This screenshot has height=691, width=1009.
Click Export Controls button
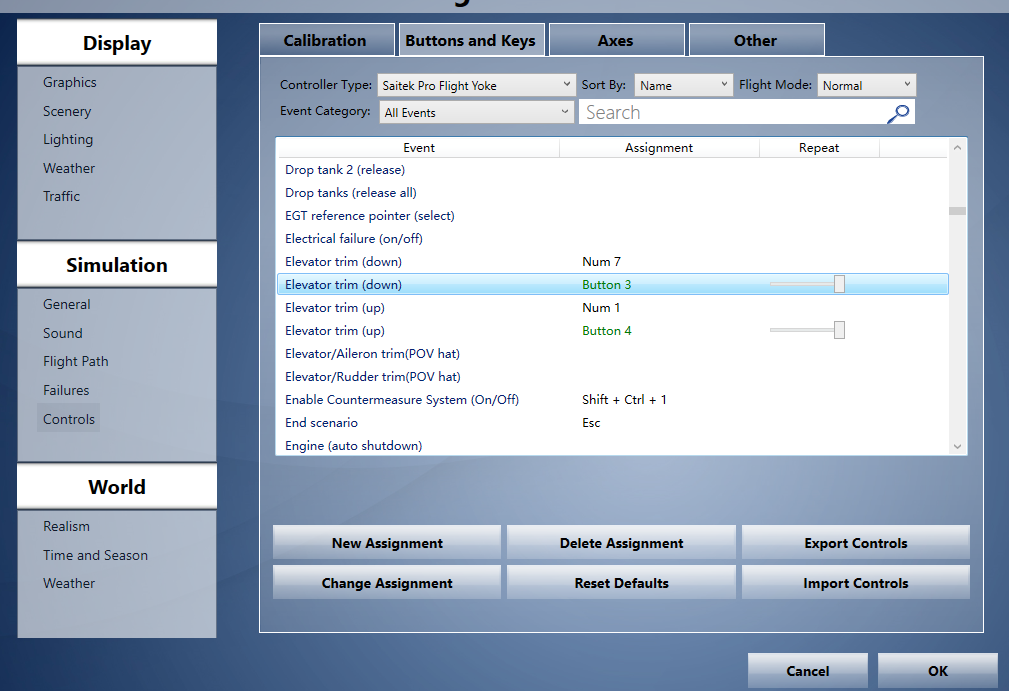coord(855,543)
